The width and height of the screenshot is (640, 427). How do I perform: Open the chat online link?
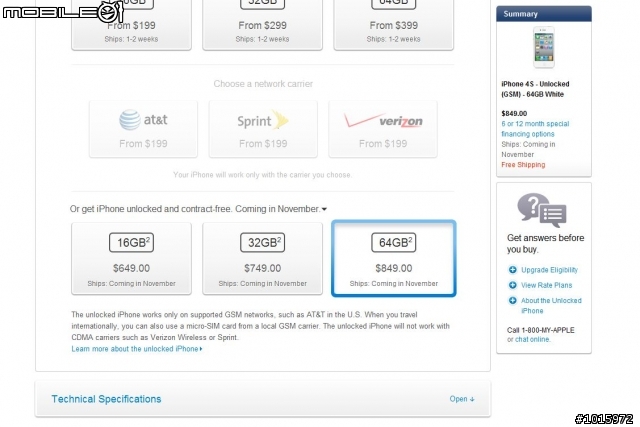(533, 340)
